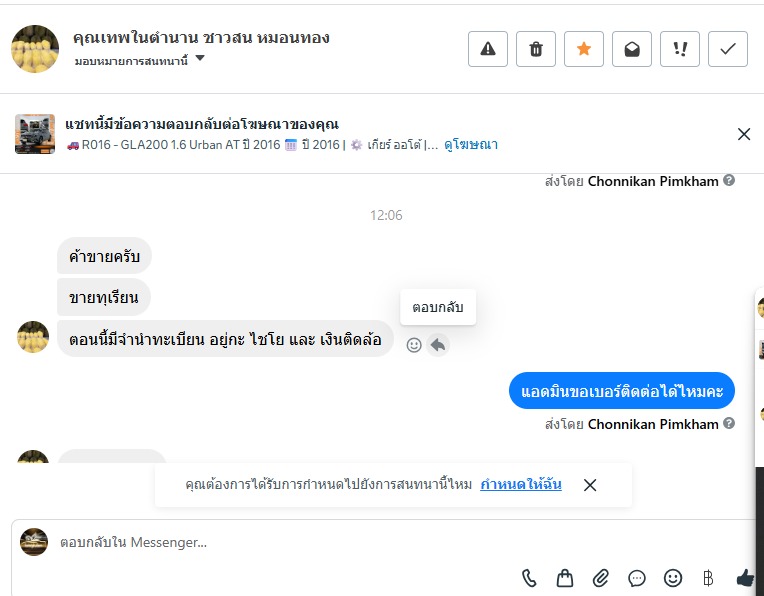Send a thumbs-up like
764x596 pixels.
coord(744,578)
